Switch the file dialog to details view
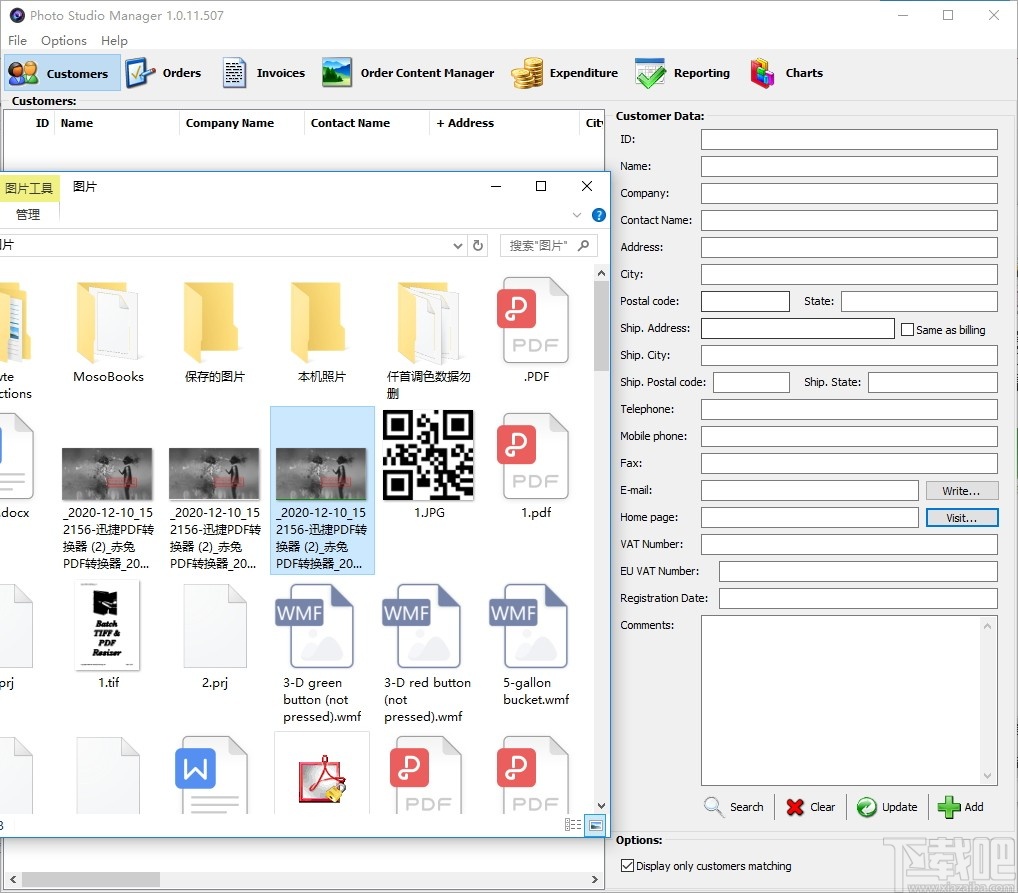The height and width of the screenshot is (893, 1018). [573, 824]
